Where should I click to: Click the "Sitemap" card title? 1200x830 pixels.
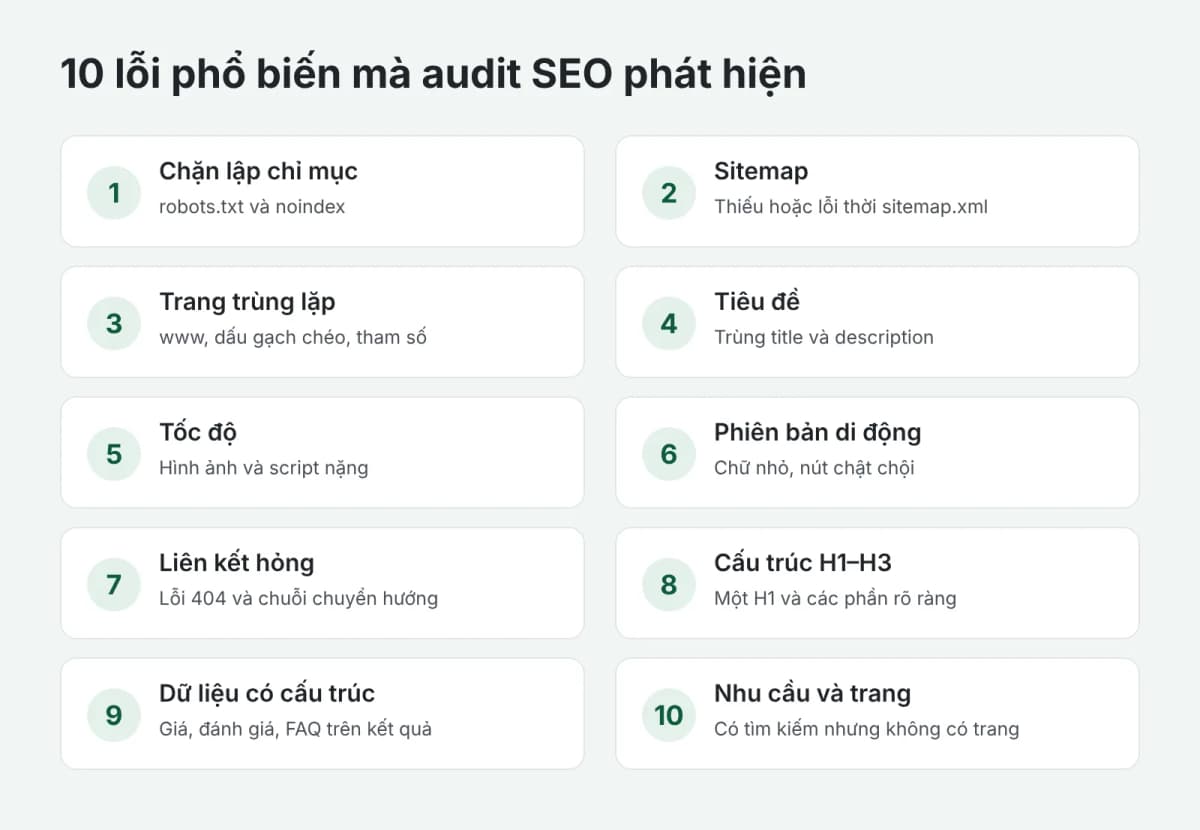(x=761, y=172)
